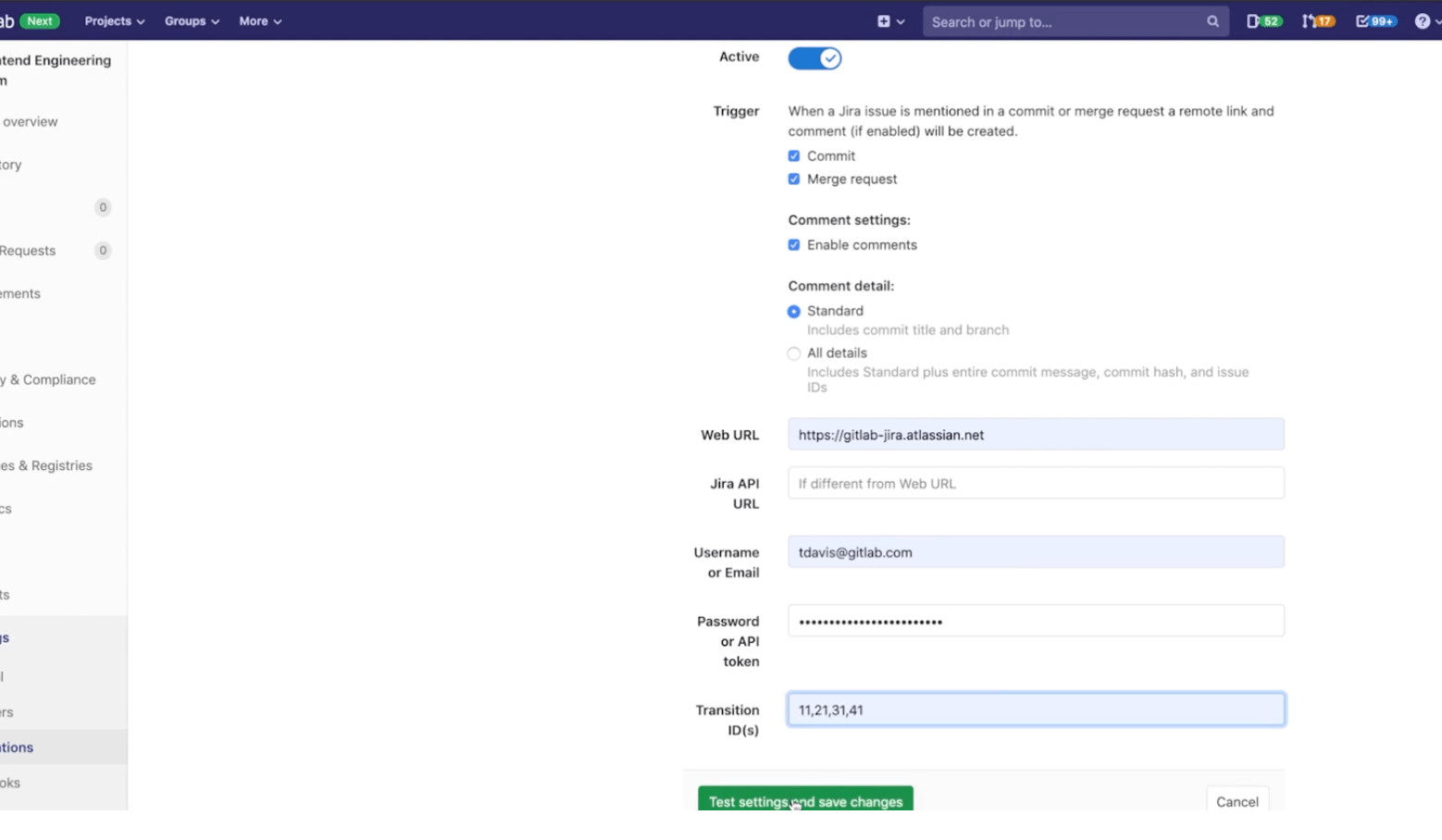Click the Help question mark icon
The image size is (1442, 840).
(1423, 19)
